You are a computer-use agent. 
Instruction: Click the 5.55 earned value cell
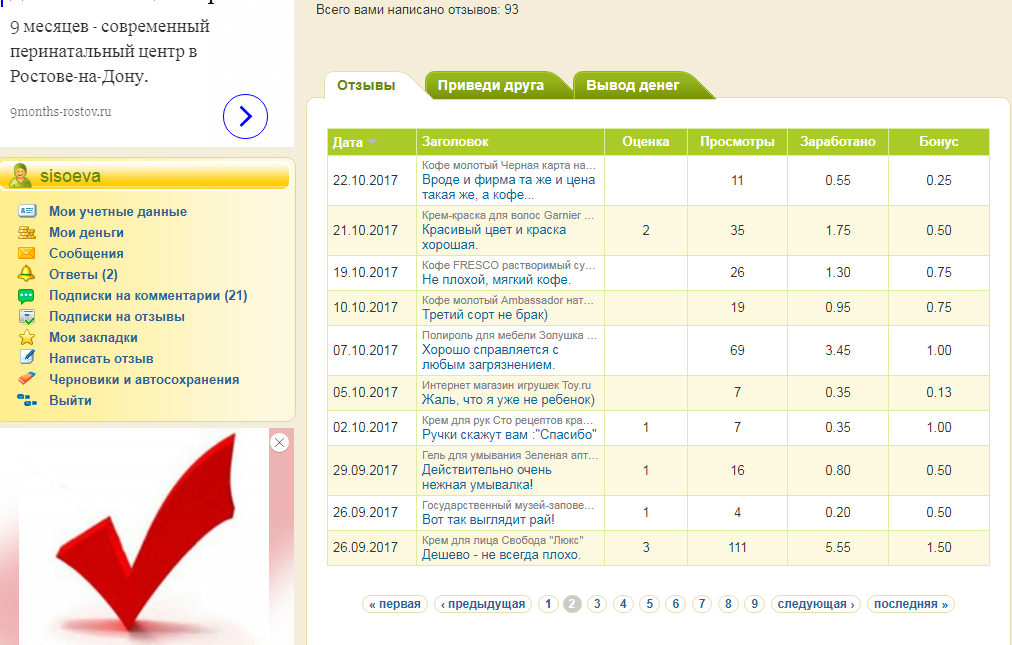[x=838, y=548]
